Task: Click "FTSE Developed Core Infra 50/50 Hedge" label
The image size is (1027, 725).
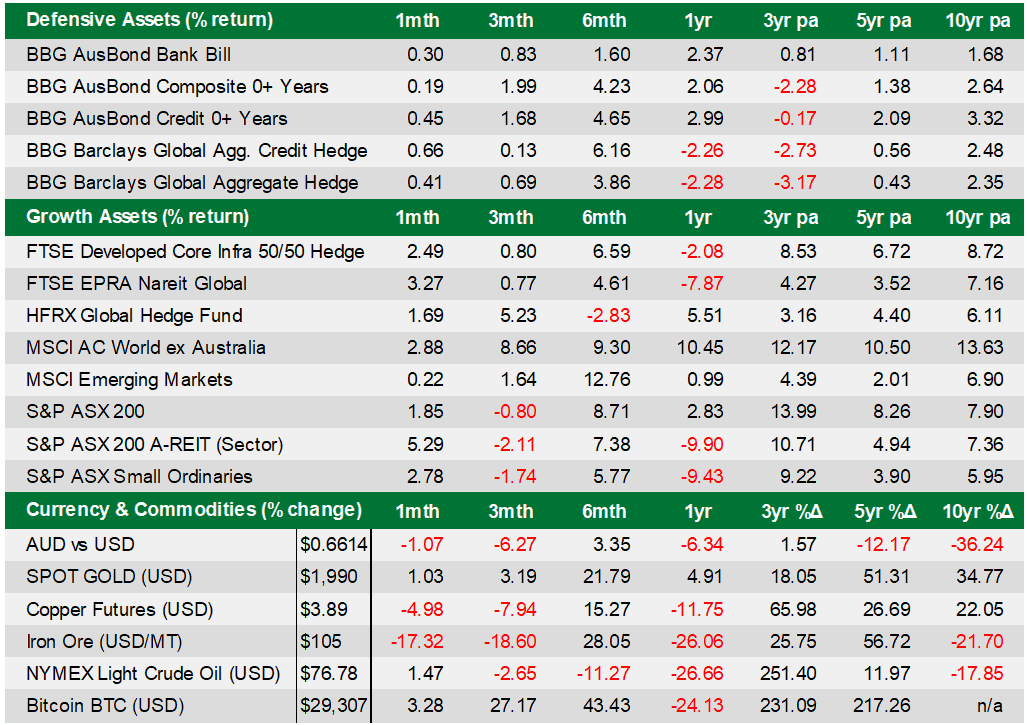Action: tap(195, 251)
